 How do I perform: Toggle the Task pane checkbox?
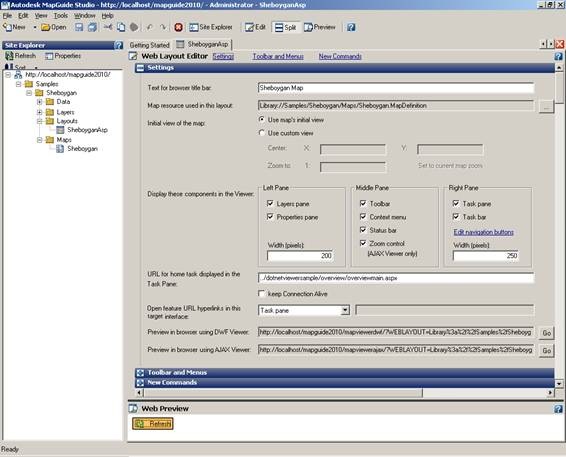click(x=456, y=203)
